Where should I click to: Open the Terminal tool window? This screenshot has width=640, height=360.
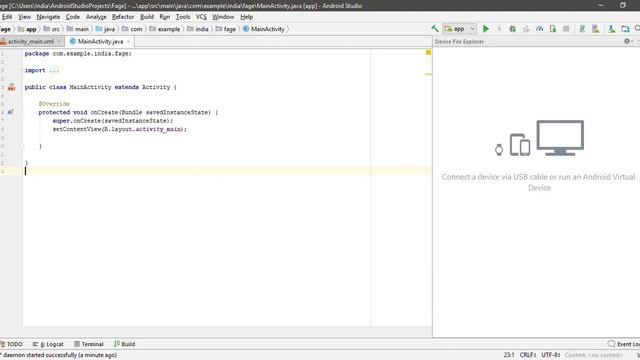click(x=89, y=344)
